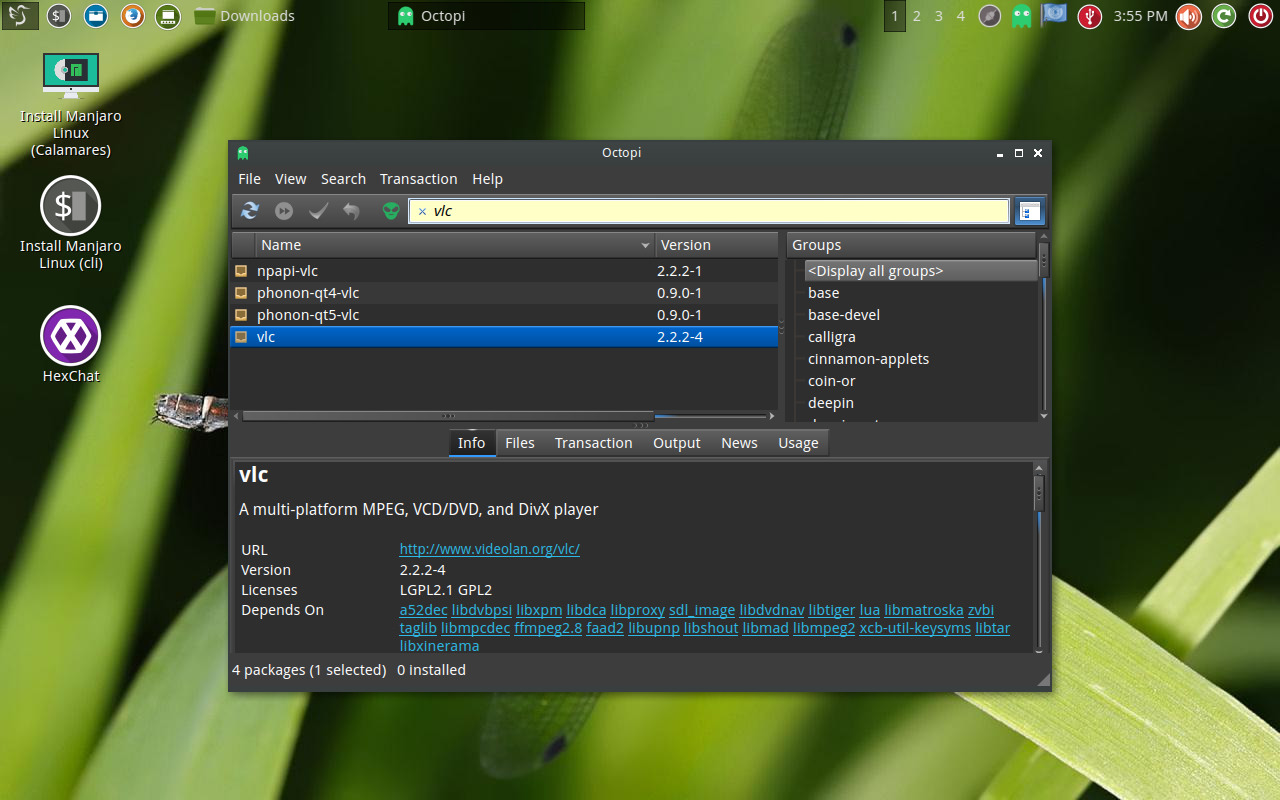This screenshot has height=800, width=1280.
Task: Switch to the Usage tab
Action: click(x=798, y=443)
